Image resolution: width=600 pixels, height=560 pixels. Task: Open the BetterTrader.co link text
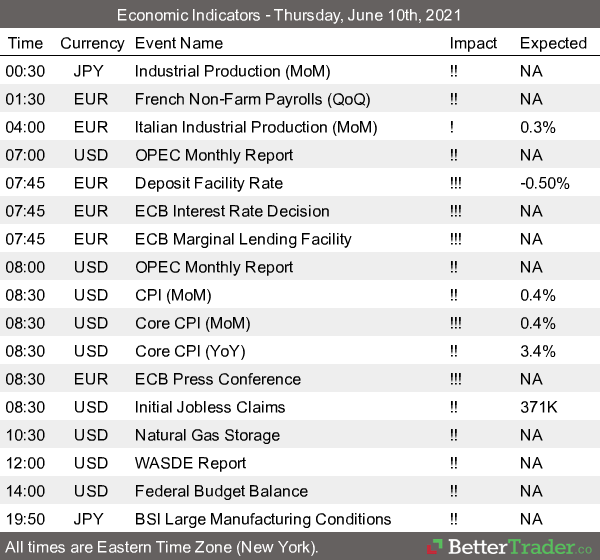517,547
